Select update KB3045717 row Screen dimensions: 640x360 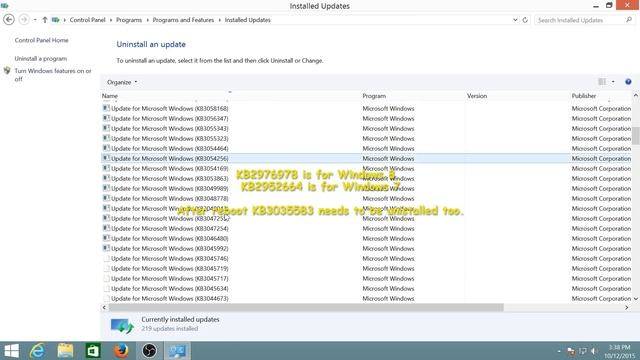[366, 278]
